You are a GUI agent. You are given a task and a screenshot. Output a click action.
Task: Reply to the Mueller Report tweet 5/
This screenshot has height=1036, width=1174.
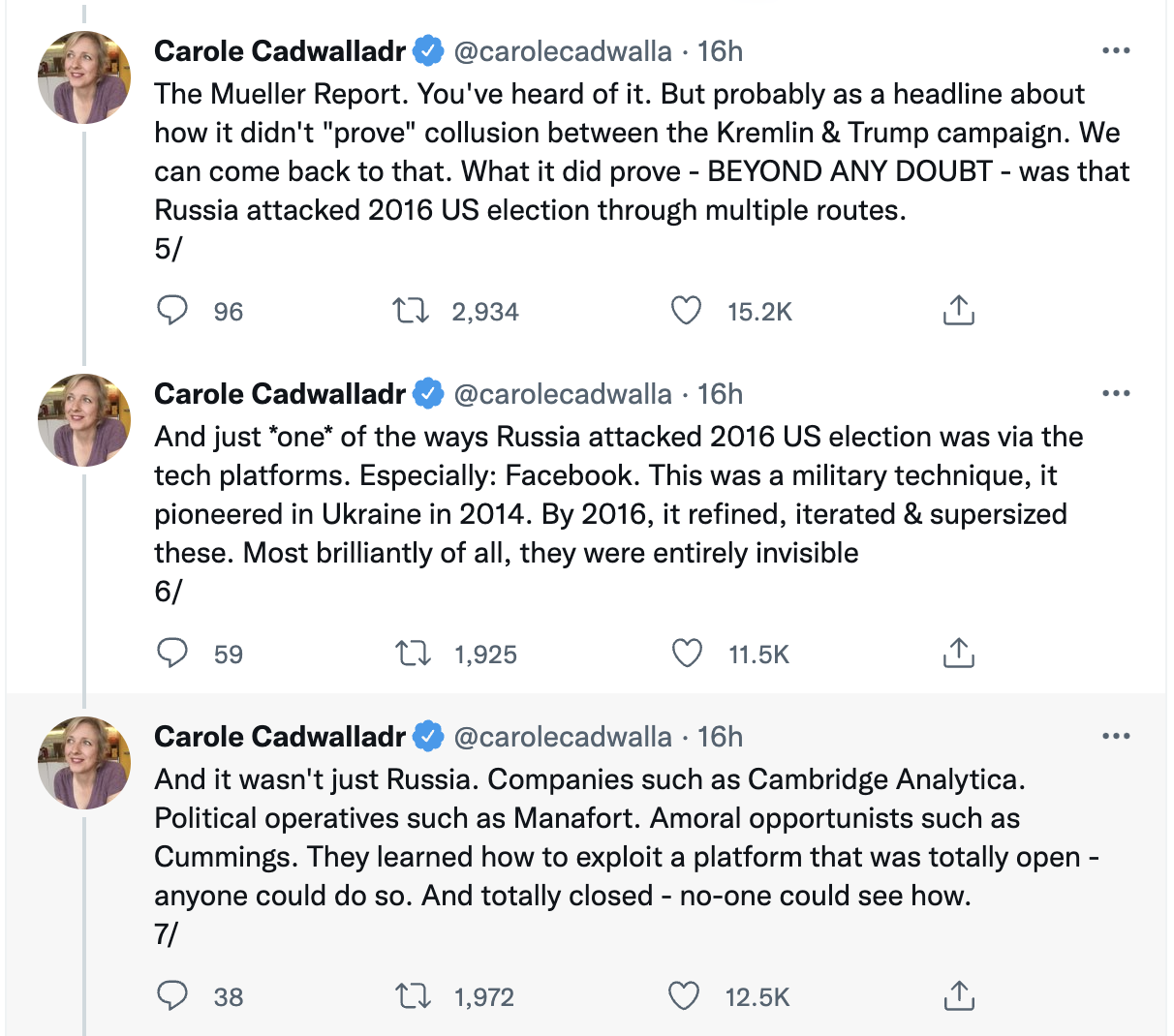point(172,311)
